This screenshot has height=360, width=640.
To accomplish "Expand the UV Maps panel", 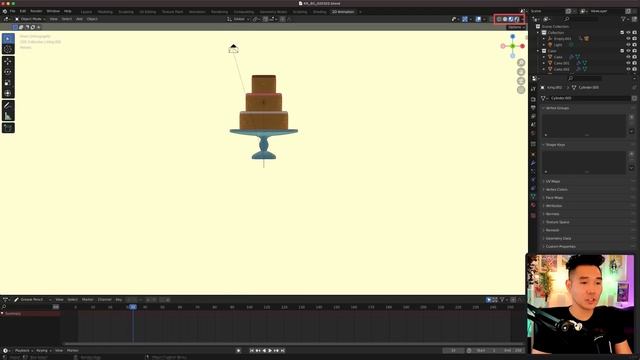I will [553, 181].
